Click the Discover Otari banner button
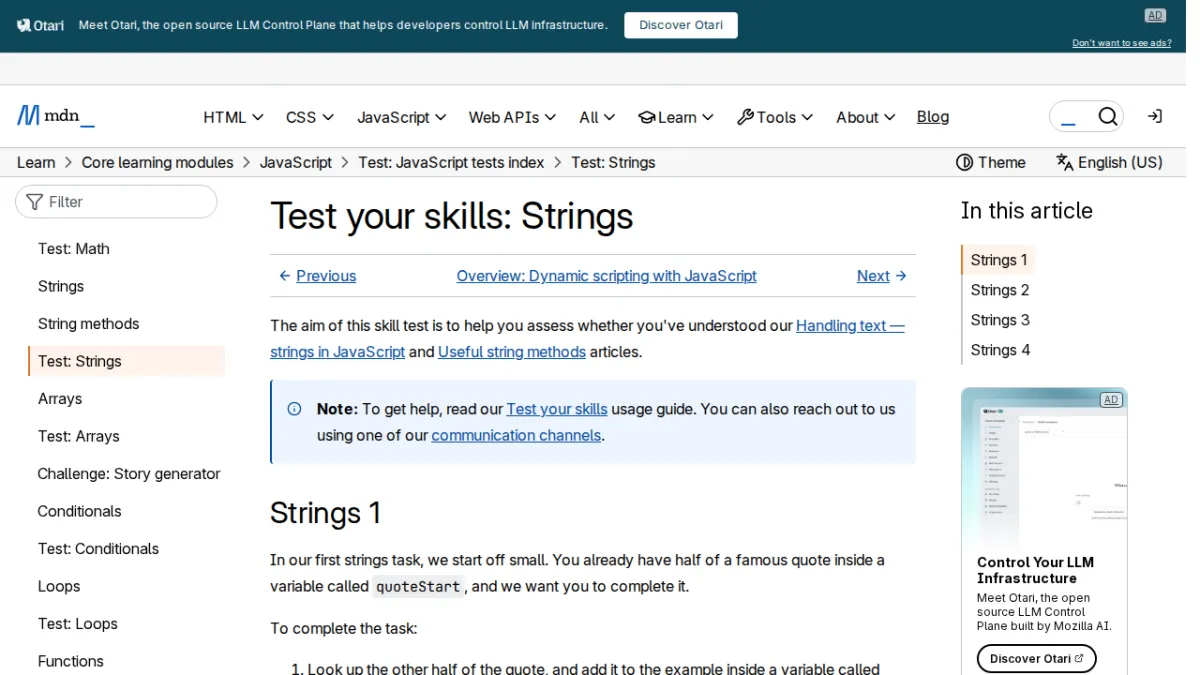This screenshot has width=1200, height=675. (681, 25)
